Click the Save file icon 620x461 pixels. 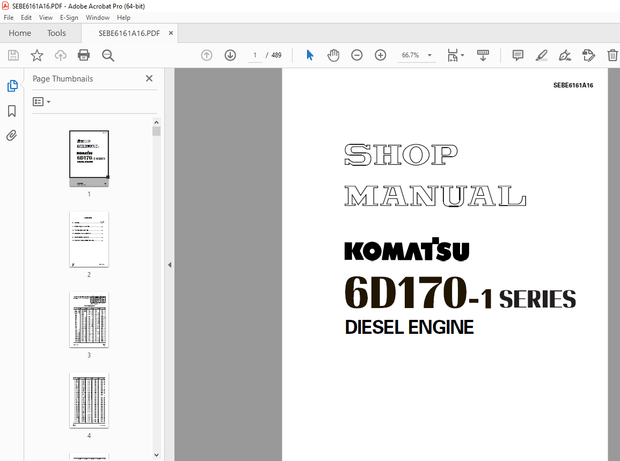pos(13,55)
